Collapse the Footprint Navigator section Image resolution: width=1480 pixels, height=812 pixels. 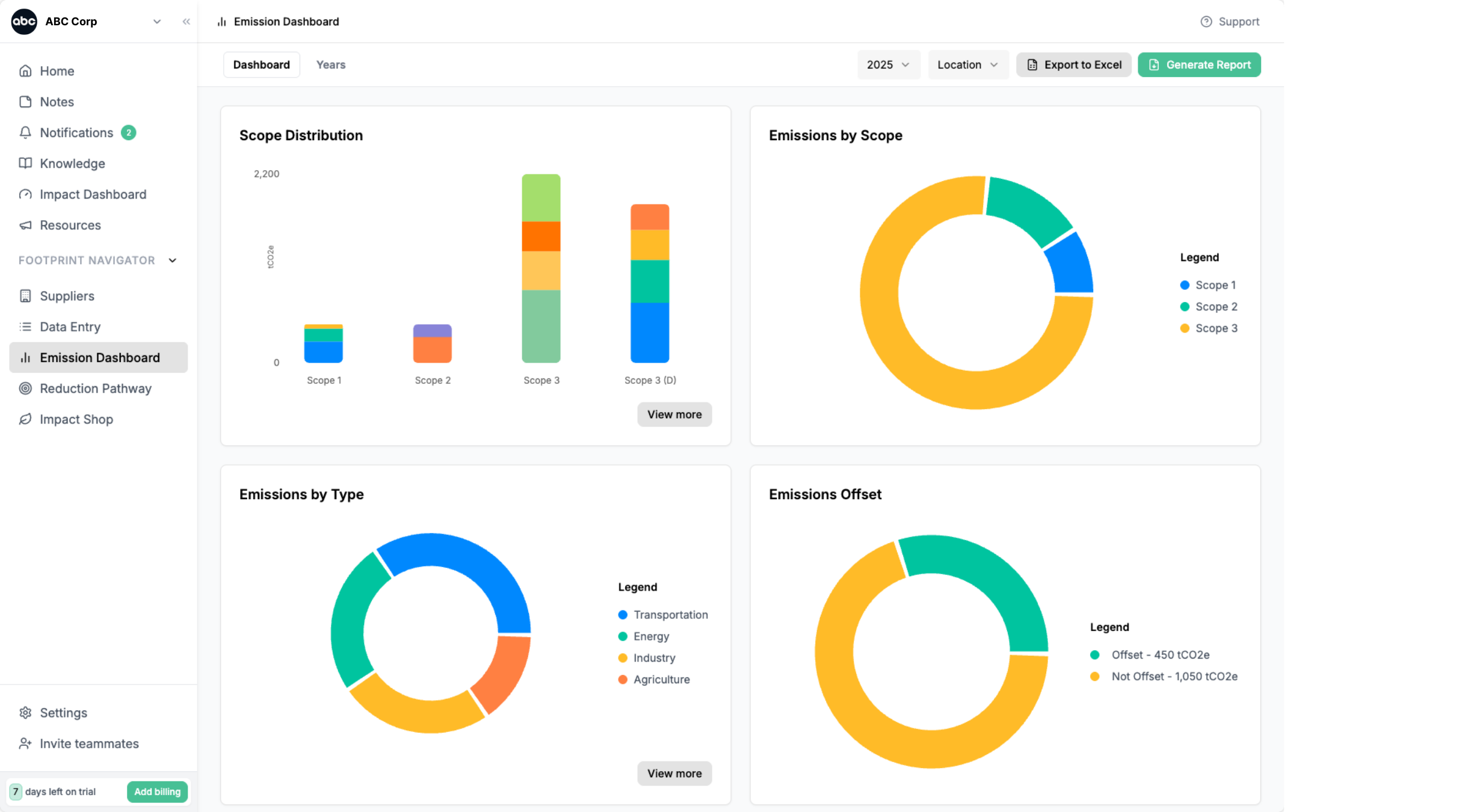(173, 260)
